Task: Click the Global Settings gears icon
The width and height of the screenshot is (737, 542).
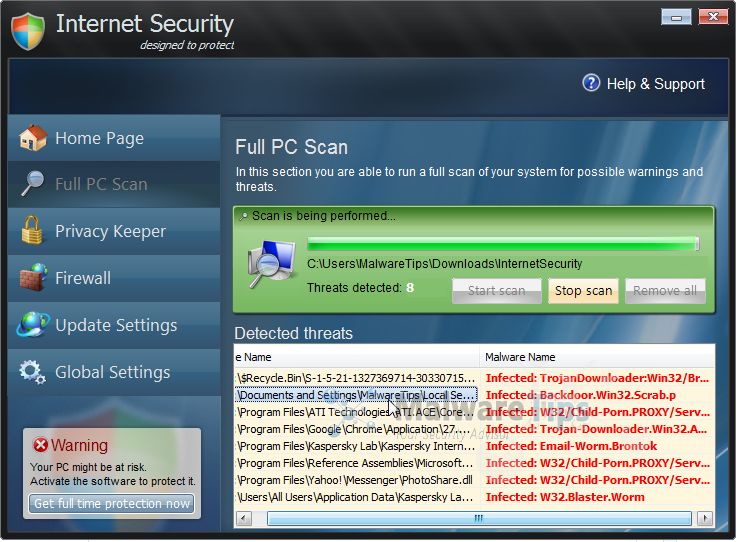Action: (x=33, y=372)
